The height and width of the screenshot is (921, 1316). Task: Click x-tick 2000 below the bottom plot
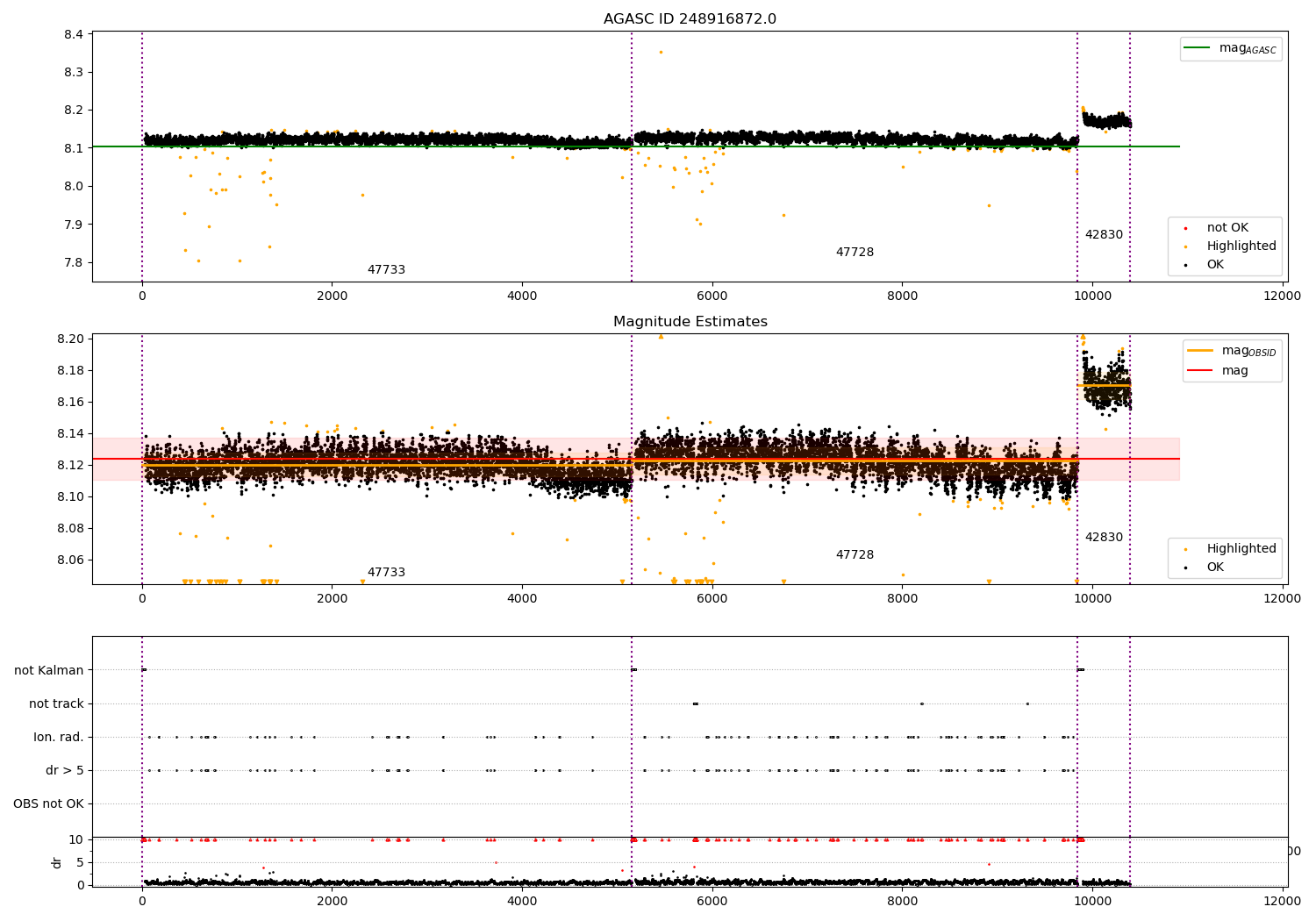click(332, 901)
